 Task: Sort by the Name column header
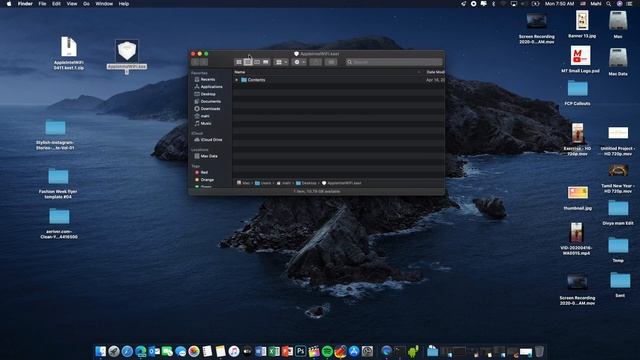(240, 72)
